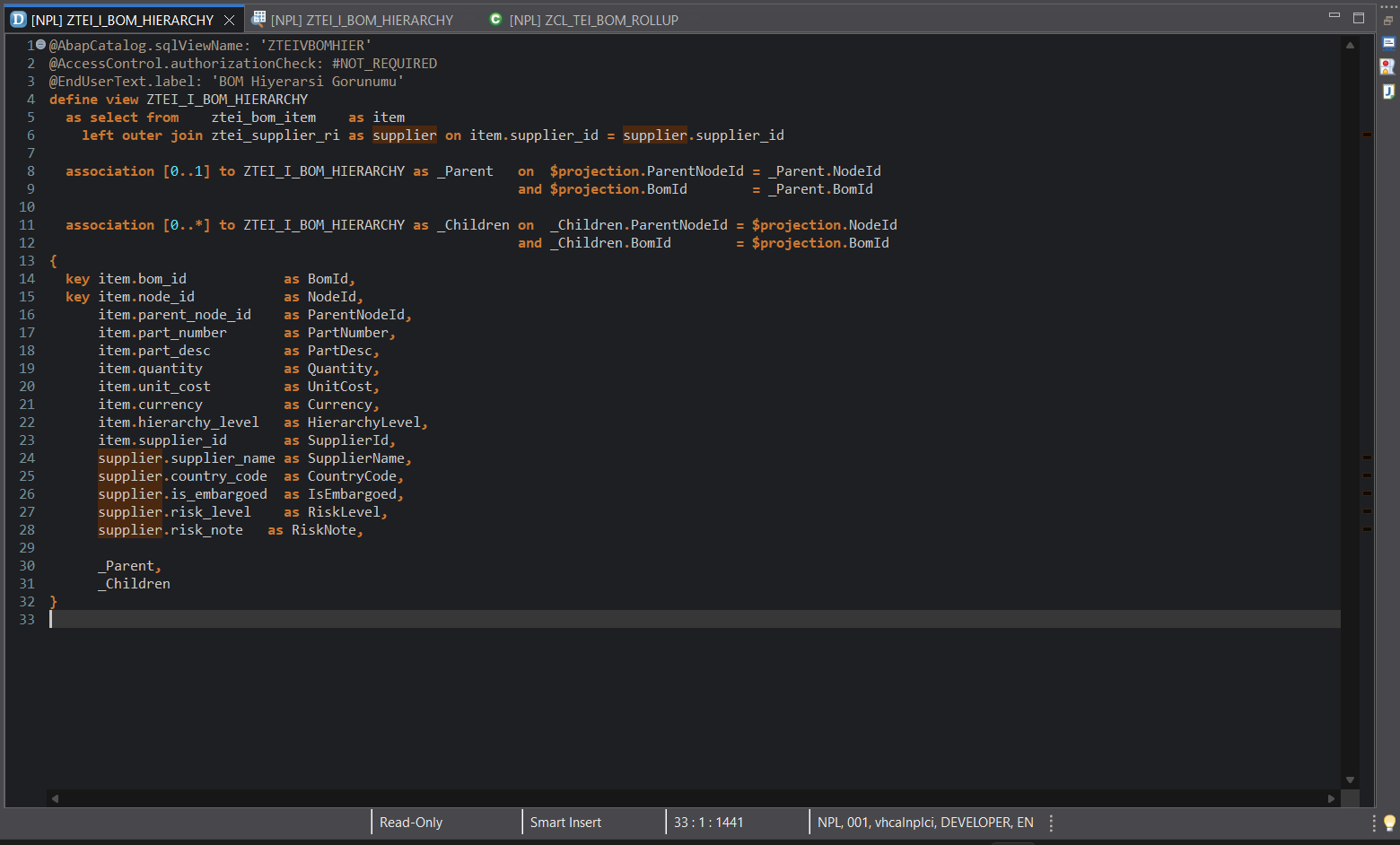Image resolution: width=1400 pixels, height=845 pixels.
Task: Click table name ztei_bom_item on line 5
Action: click(263, 118)
